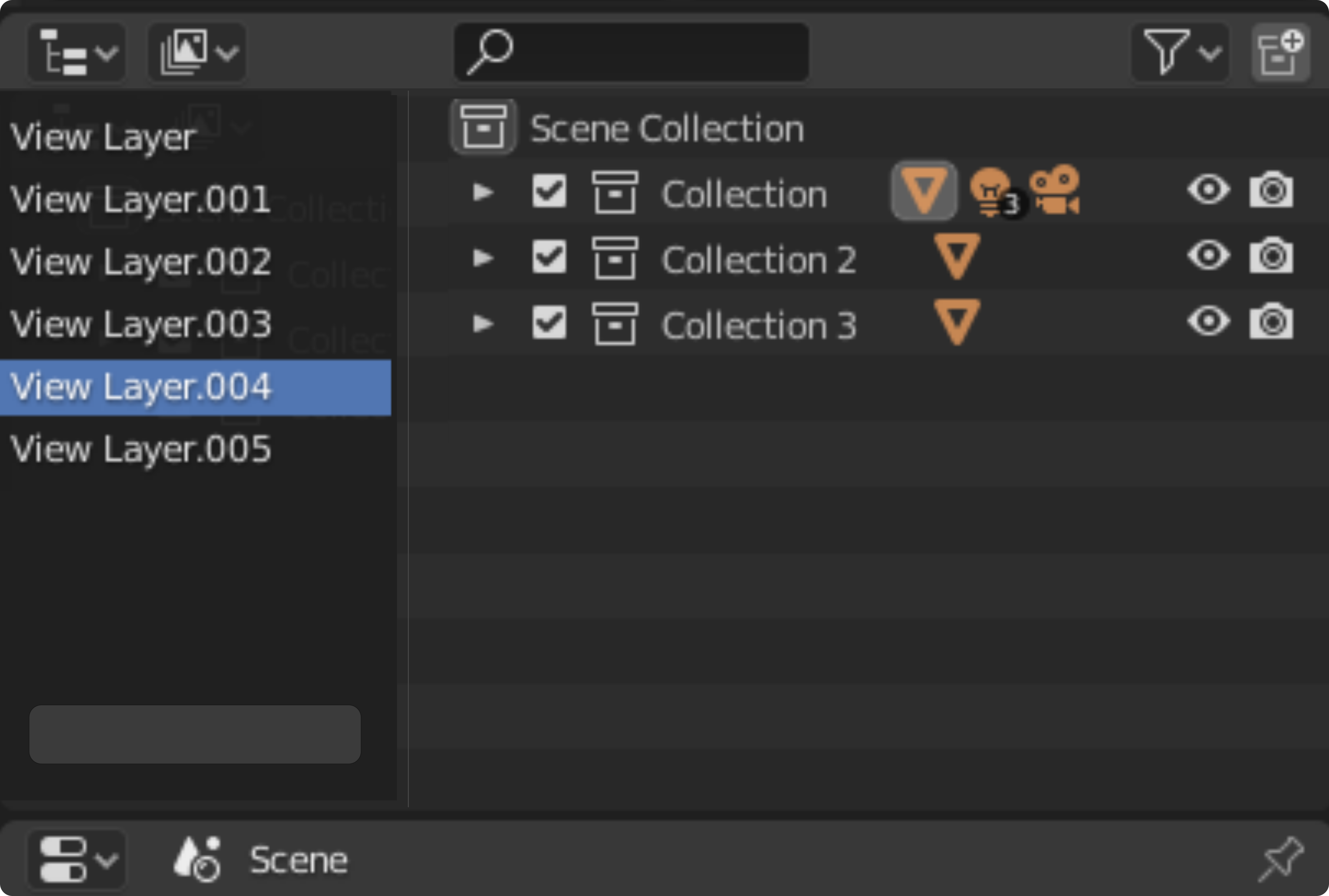Select View Layer.002 from the list
The height and width of the screenshot is (896, 1329).
click(195, 262)
